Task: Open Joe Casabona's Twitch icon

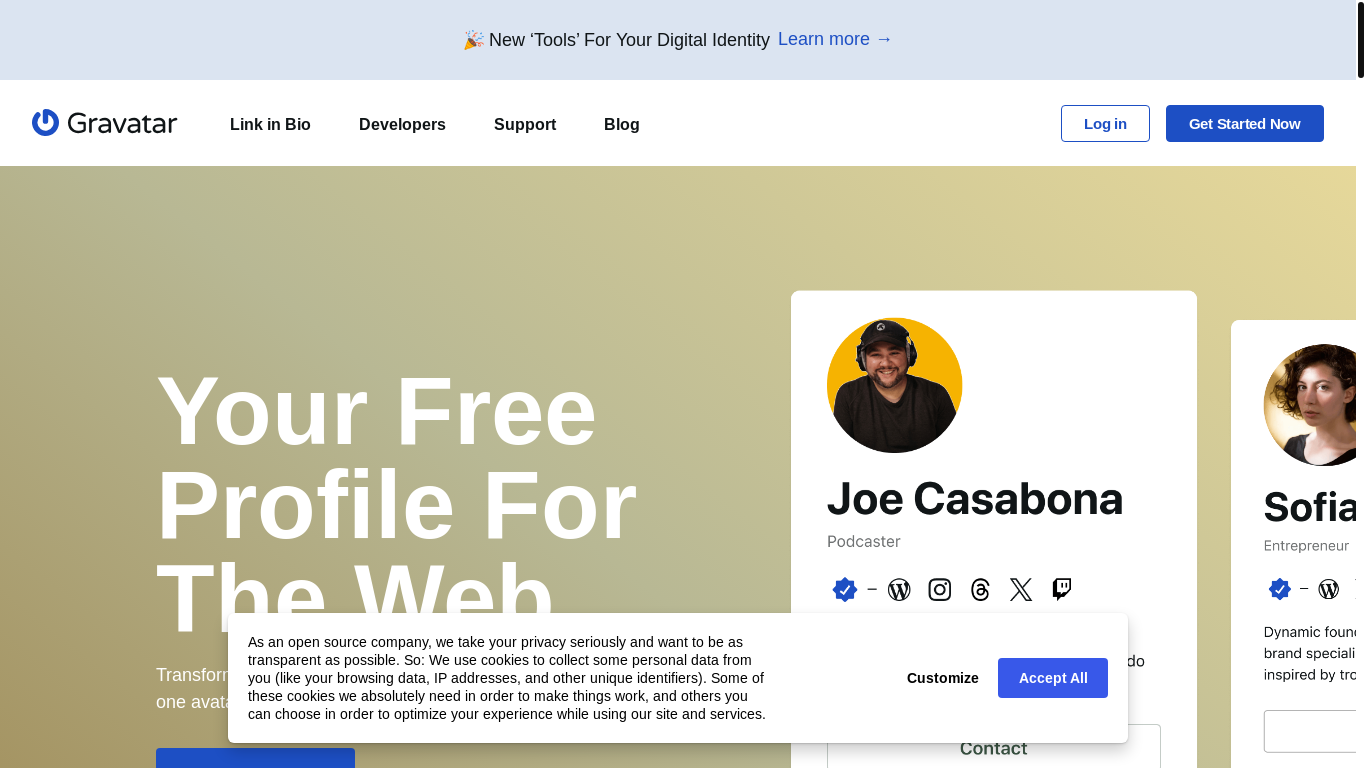Action: pyautogui.click(x=1062, y=589)
